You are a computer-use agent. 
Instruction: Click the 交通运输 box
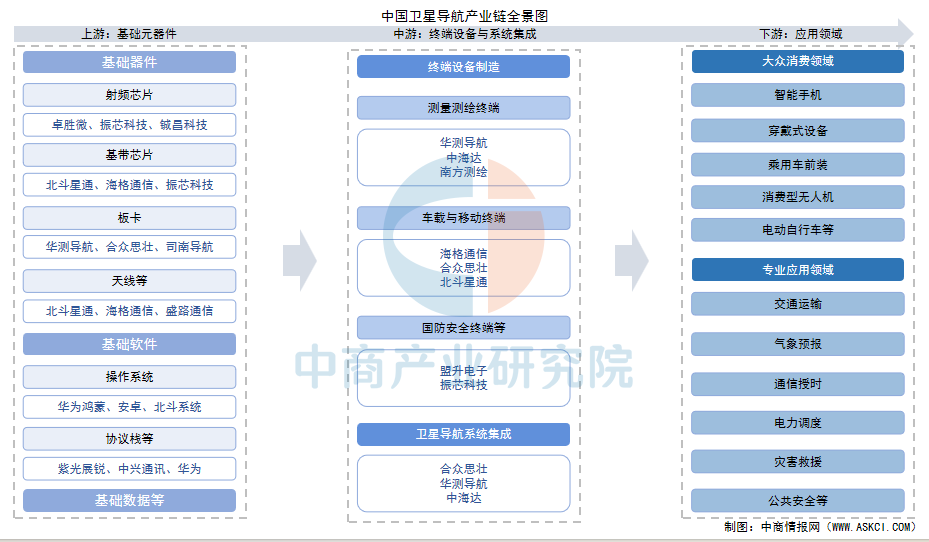pyautogui.click(x=797, y=304)
